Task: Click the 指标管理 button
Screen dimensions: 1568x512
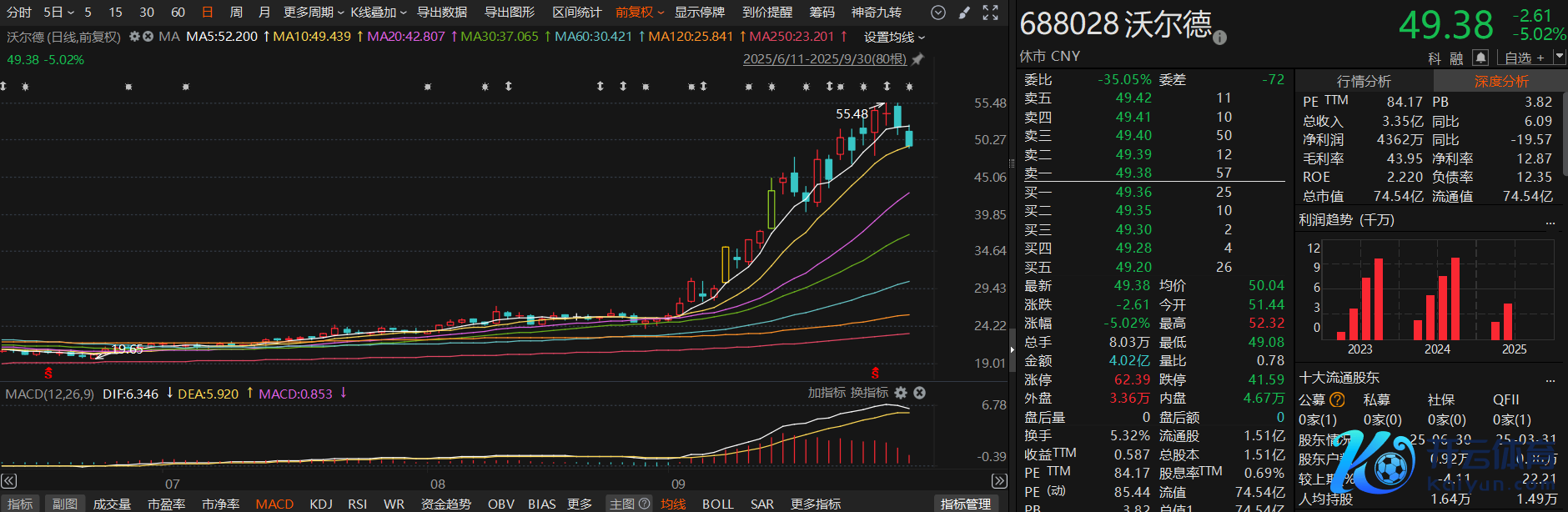Action: (965, 504)
